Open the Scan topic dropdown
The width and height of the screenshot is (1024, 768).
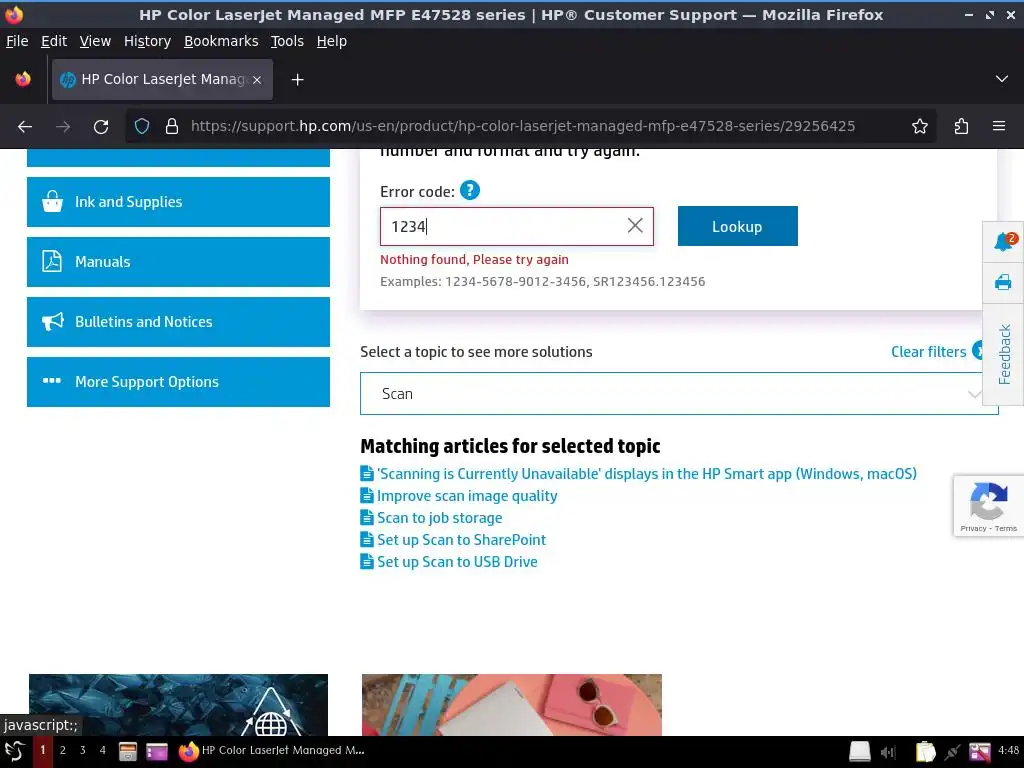click(x=679, y=394)
